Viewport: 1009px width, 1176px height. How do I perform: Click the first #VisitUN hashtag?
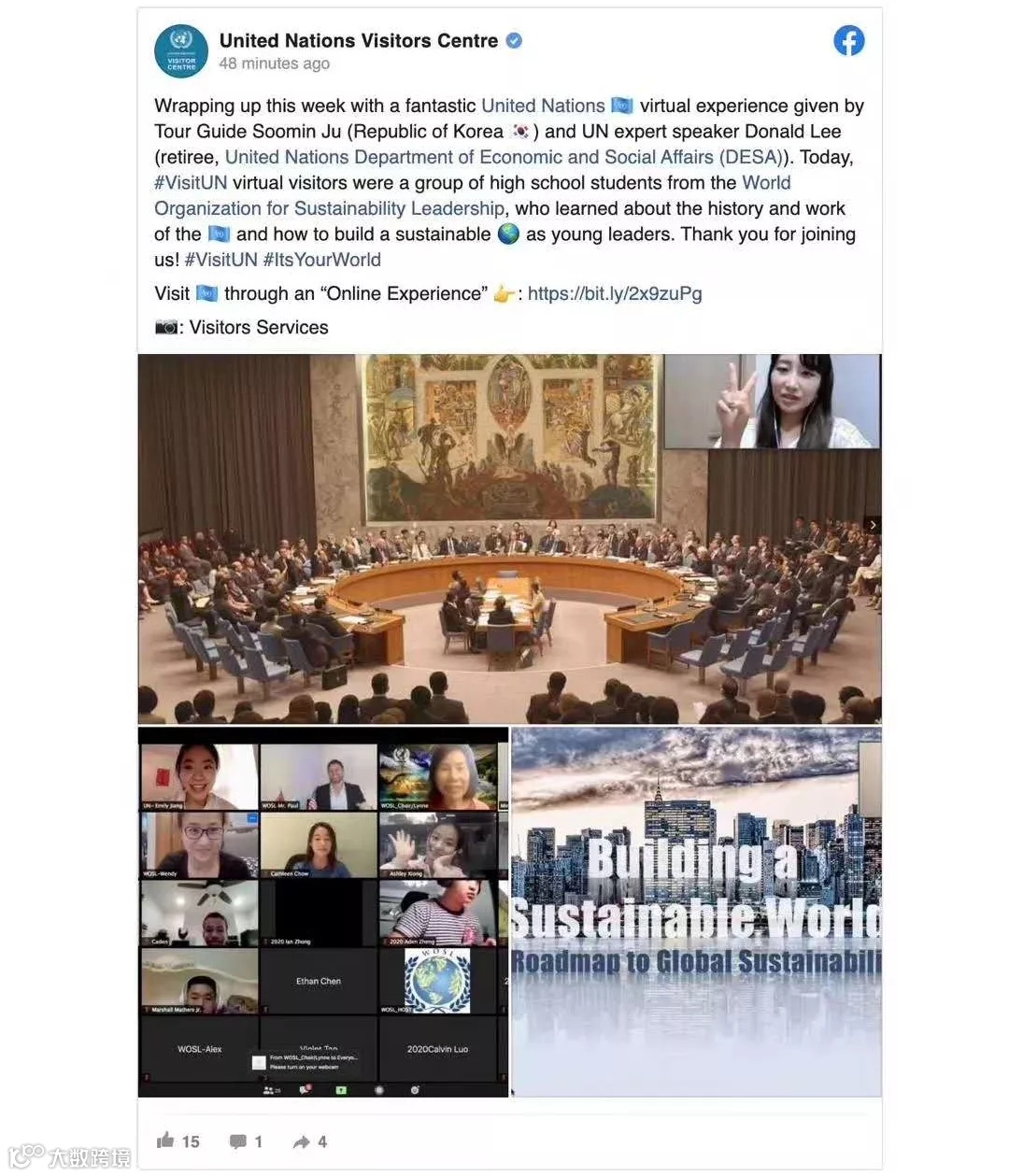(x=191, y=182)
